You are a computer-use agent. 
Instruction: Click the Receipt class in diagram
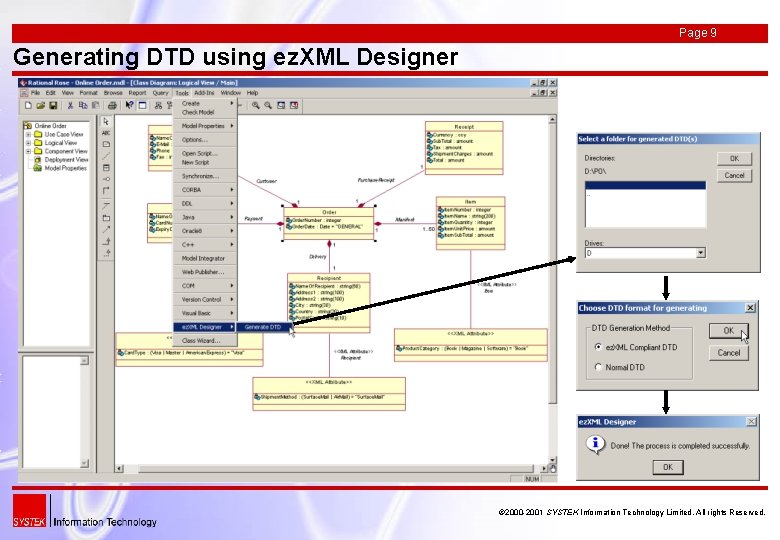[464, 148]
